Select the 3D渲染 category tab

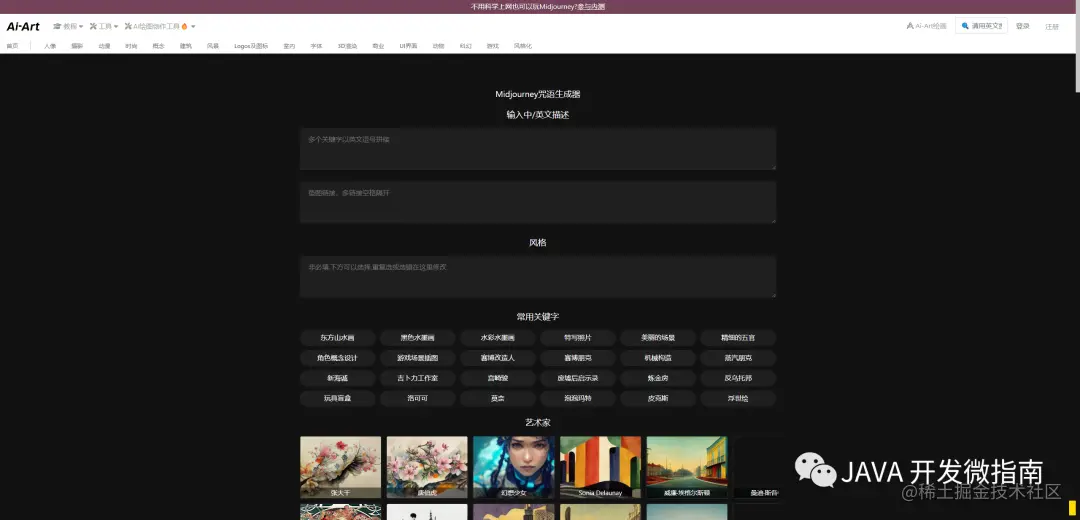347,46
